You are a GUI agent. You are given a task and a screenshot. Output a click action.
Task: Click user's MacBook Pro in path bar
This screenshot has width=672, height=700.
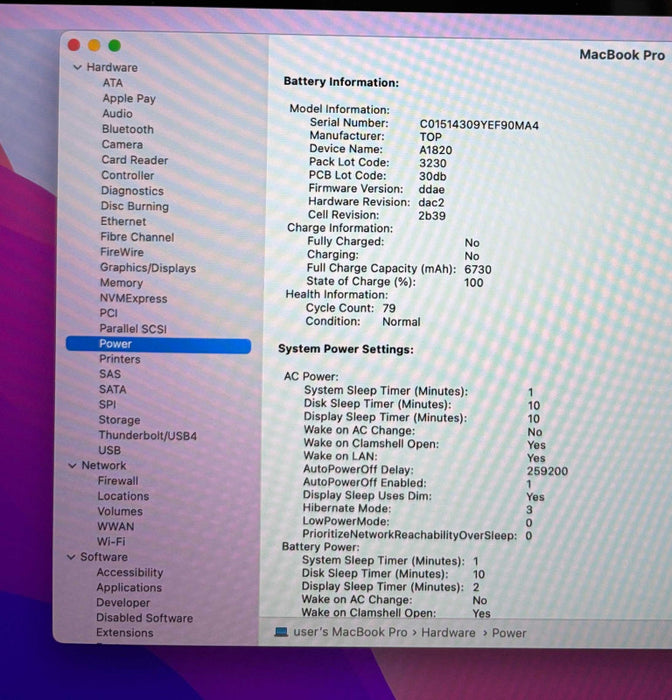350,632
